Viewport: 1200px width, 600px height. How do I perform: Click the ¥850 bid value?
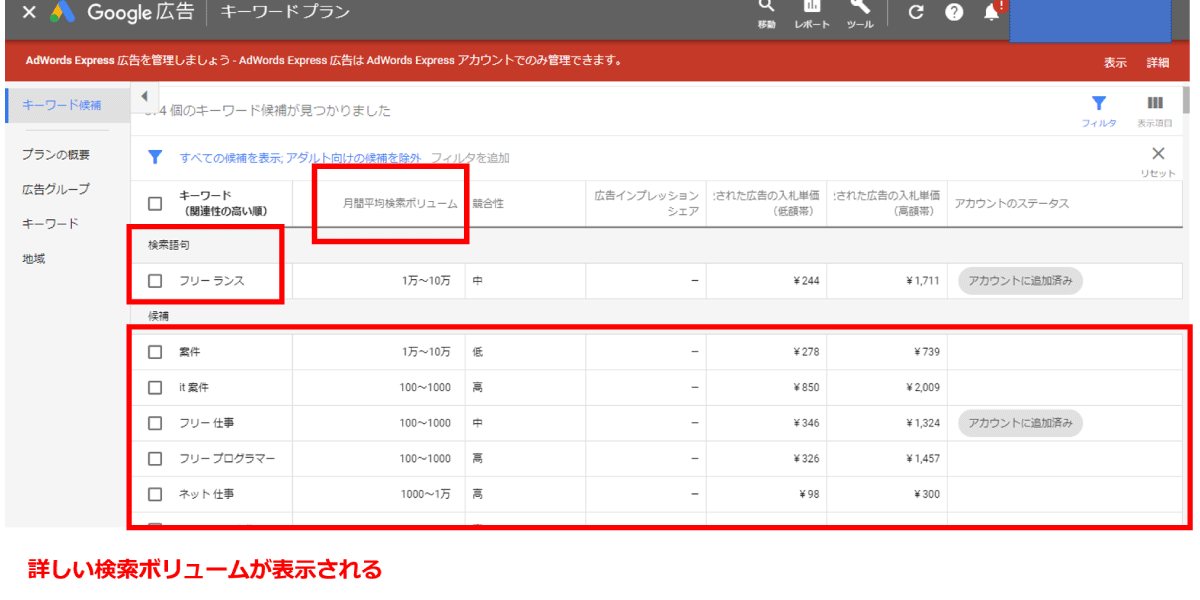[x=806, y=387]
